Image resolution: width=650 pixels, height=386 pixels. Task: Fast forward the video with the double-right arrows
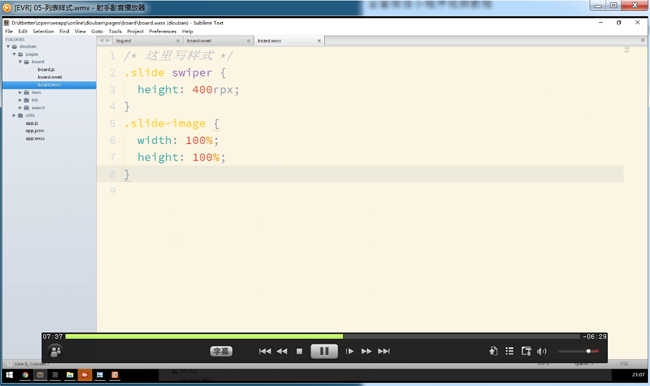pos(366,351)
